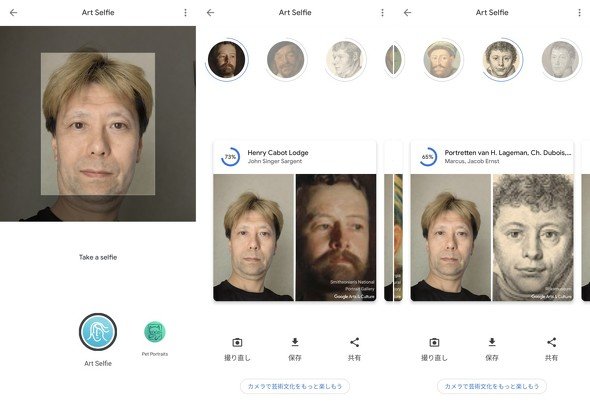Select the curly-haired drawing circle thumbnail

click(502, 59)
